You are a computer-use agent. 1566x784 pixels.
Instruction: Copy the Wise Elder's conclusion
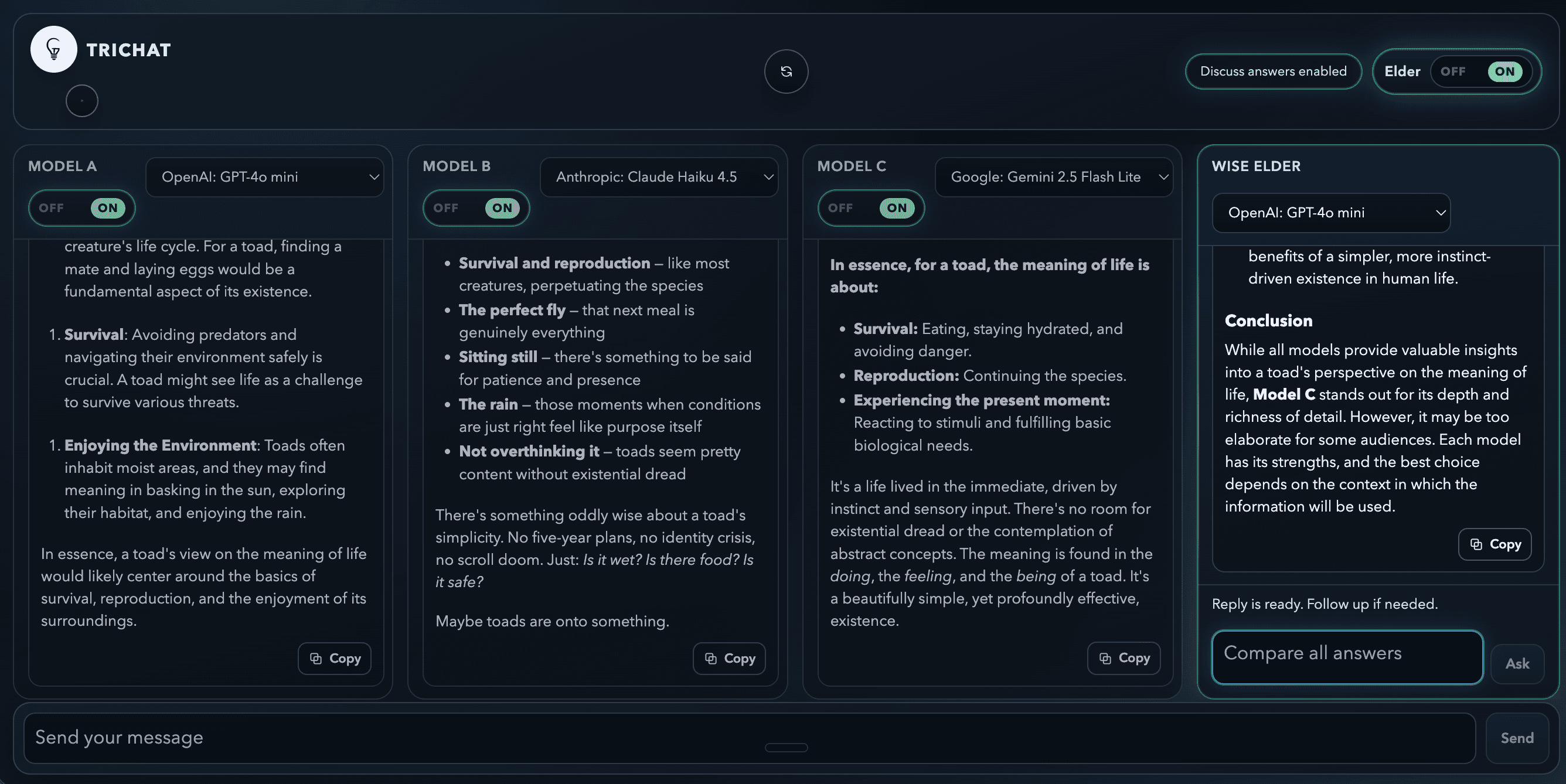click(1494, 544)
